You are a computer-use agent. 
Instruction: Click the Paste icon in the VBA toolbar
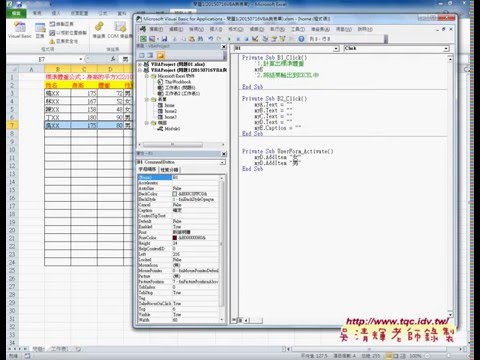[x=192, y=39]
